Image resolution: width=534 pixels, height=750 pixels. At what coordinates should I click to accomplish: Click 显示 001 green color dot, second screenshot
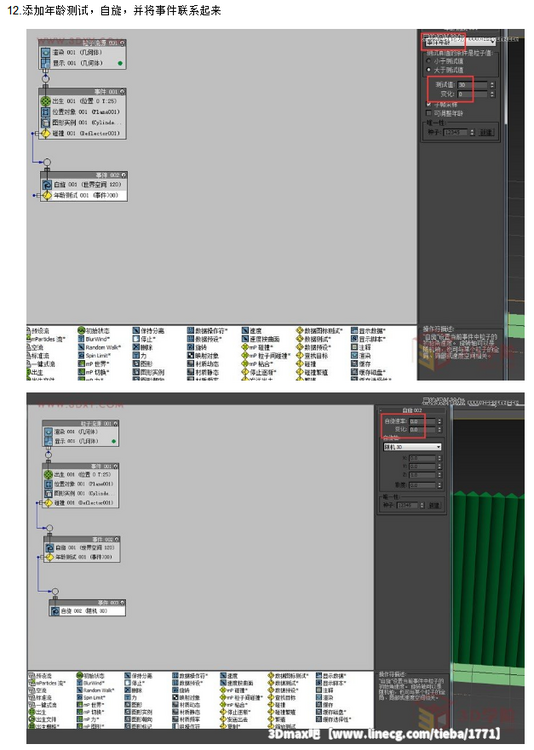[114, 441]
